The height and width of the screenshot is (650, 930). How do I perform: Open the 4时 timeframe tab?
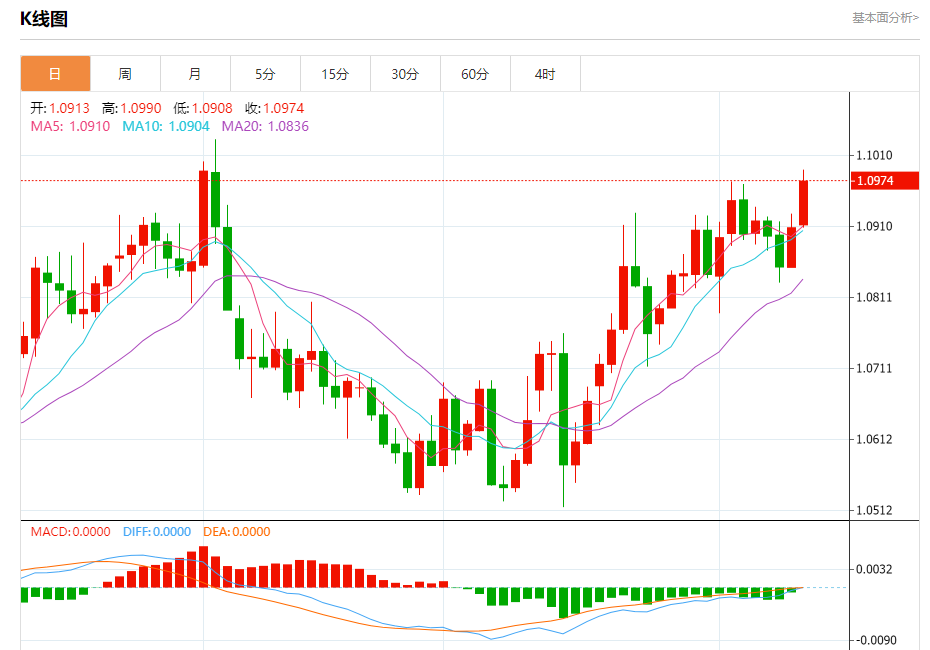tap(545, 74)
